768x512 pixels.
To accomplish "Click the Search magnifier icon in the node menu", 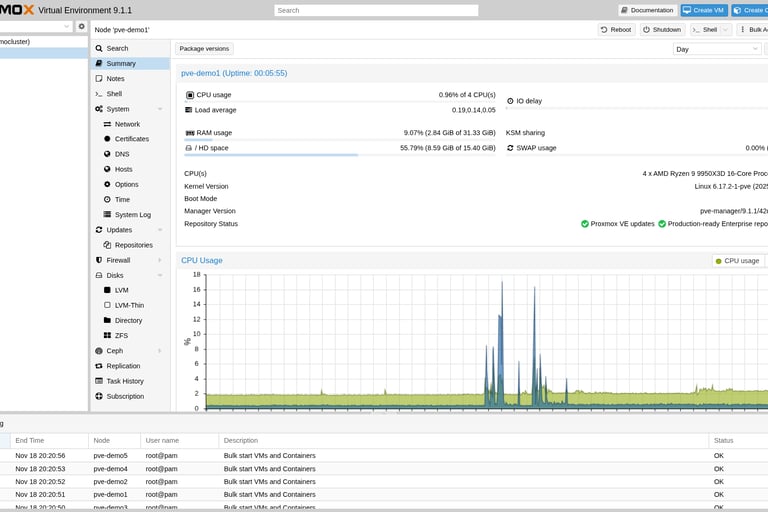I will (x=99, y=49).
